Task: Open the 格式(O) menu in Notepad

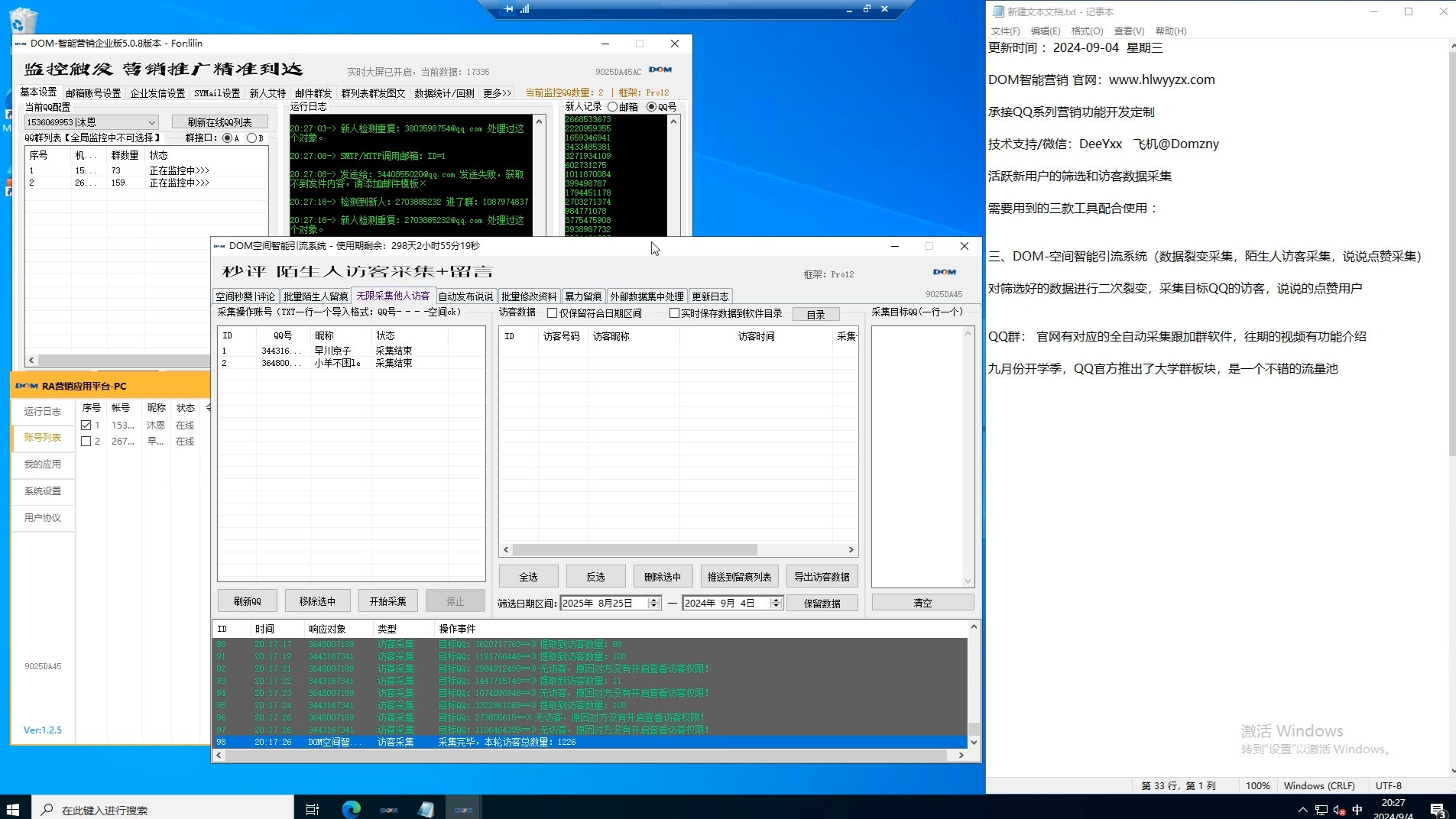Action: point(1087,31)
